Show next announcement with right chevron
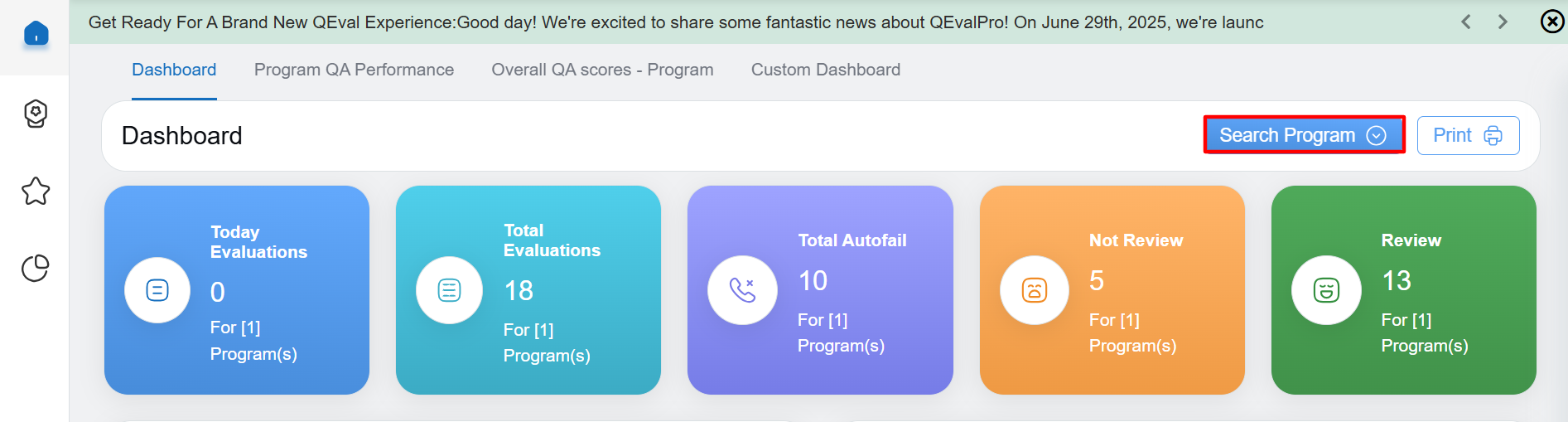The width and height of the screenshot is (1568, 422). pyautogui.click(x=1503, y=22)
